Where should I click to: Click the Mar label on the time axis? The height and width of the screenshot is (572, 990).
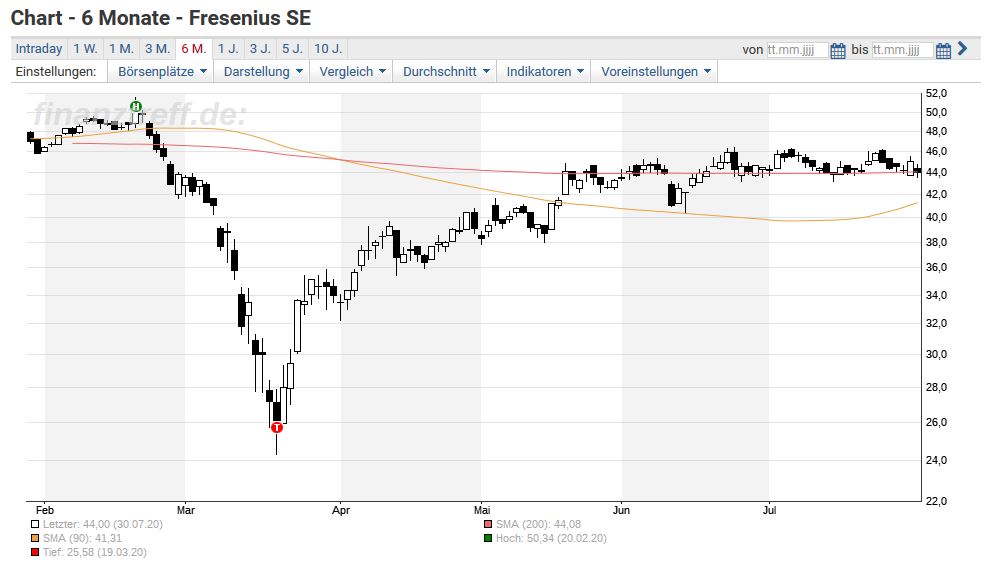click(x=186, y=510)
